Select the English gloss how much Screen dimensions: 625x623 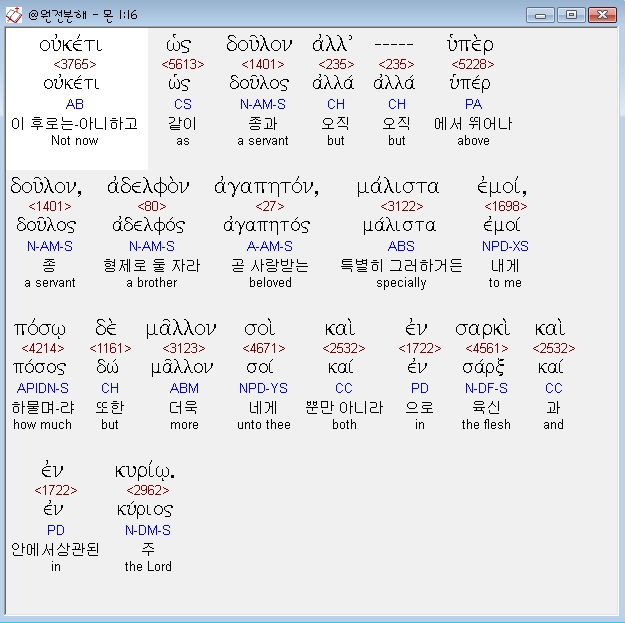tap(43, 425)
